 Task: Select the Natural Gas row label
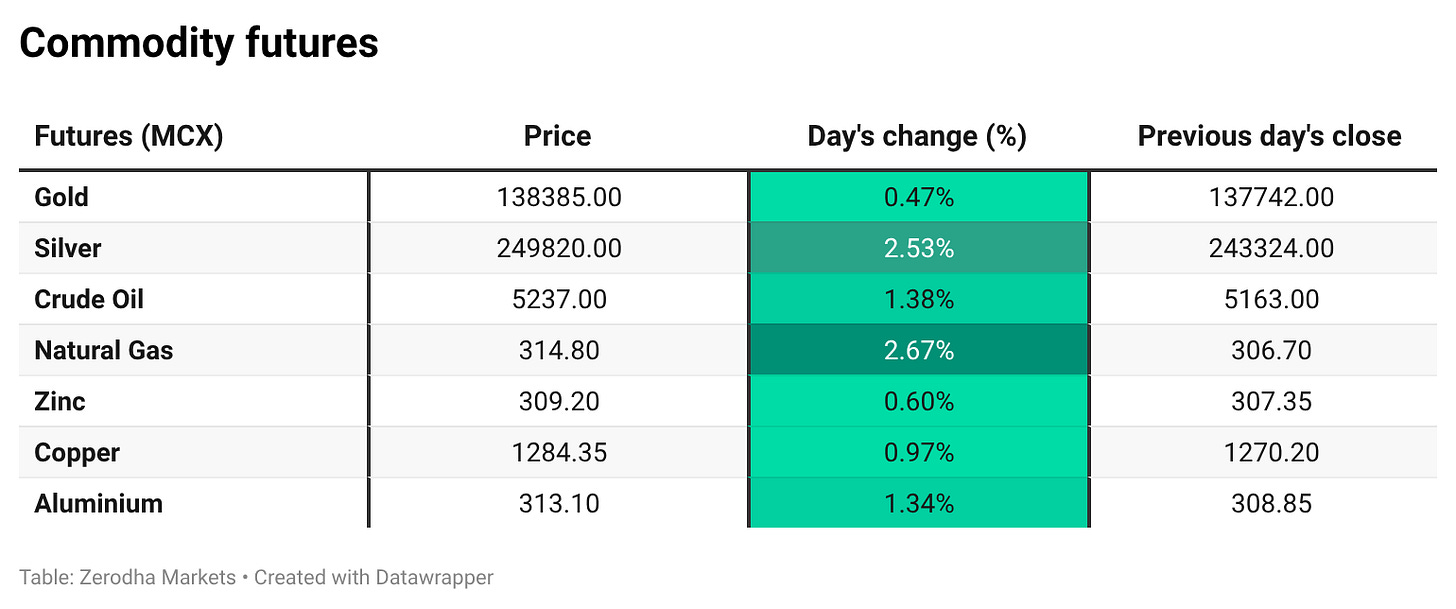(103, 350)
